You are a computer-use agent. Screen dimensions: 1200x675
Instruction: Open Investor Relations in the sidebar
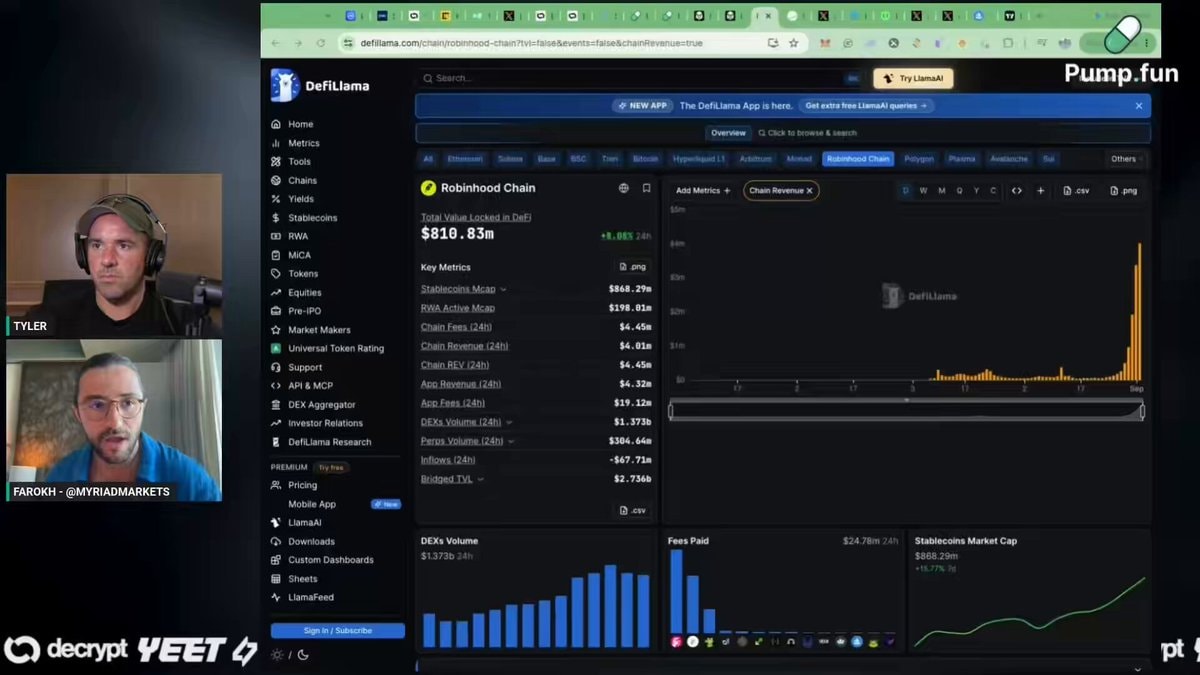tap(325, 423)
